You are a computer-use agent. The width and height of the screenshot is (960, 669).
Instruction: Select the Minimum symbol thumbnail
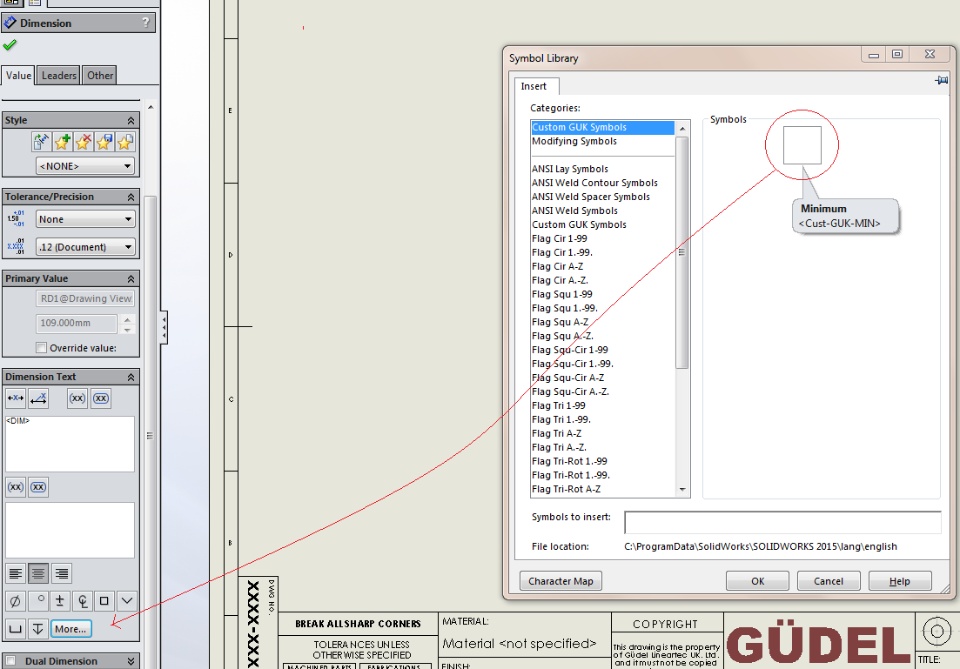pos(802,145)
